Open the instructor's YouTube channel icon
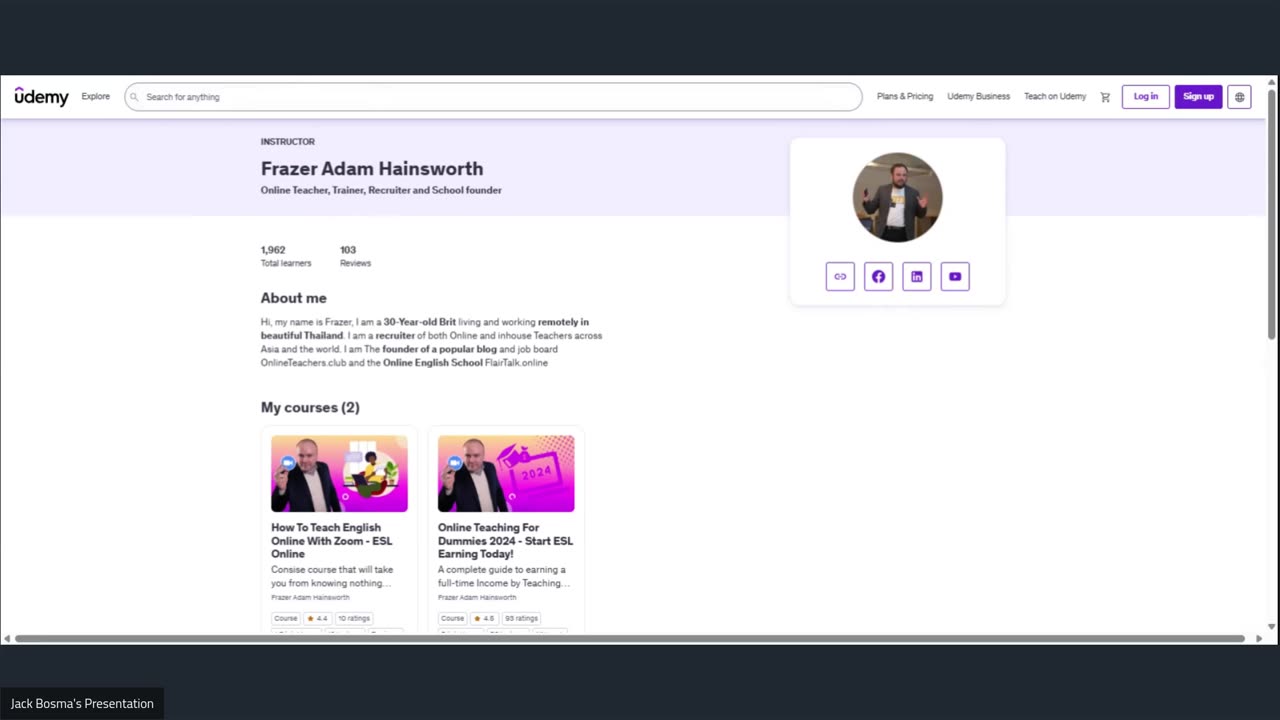Image resolution: width=1280 pixels, height=720 pixels. 955,277
